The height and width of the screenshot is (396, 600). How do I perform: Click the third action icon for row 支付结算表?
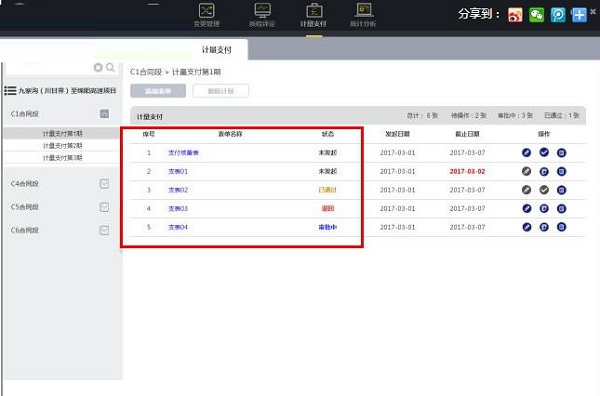click(x=561, y=153)
